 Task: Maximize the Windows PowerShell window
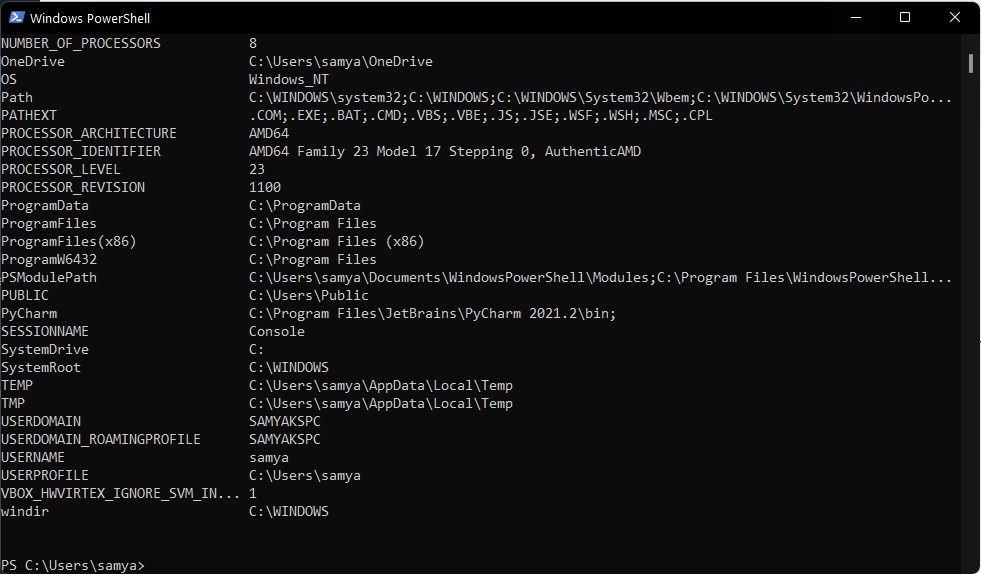tap(905, 17)
